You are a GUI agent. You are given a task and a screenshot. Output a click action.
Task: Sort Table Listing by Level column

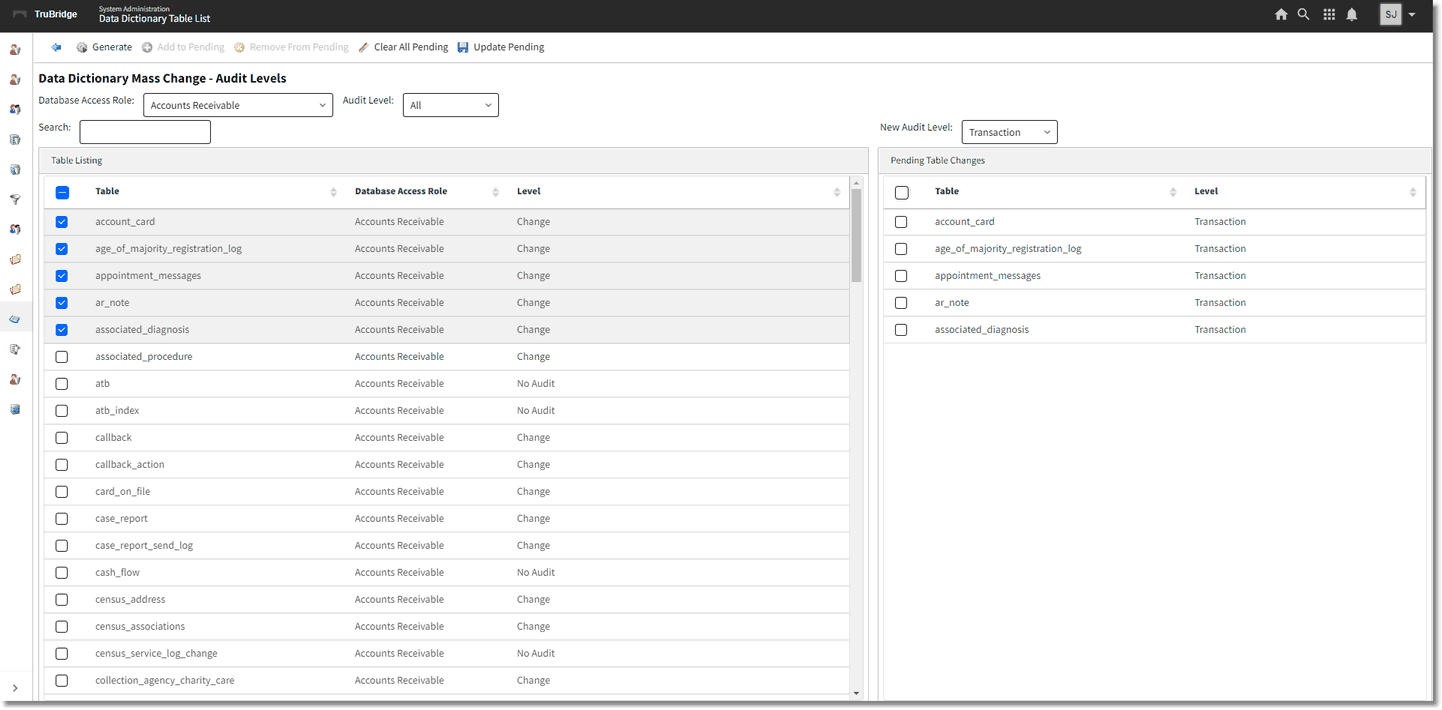837,192
